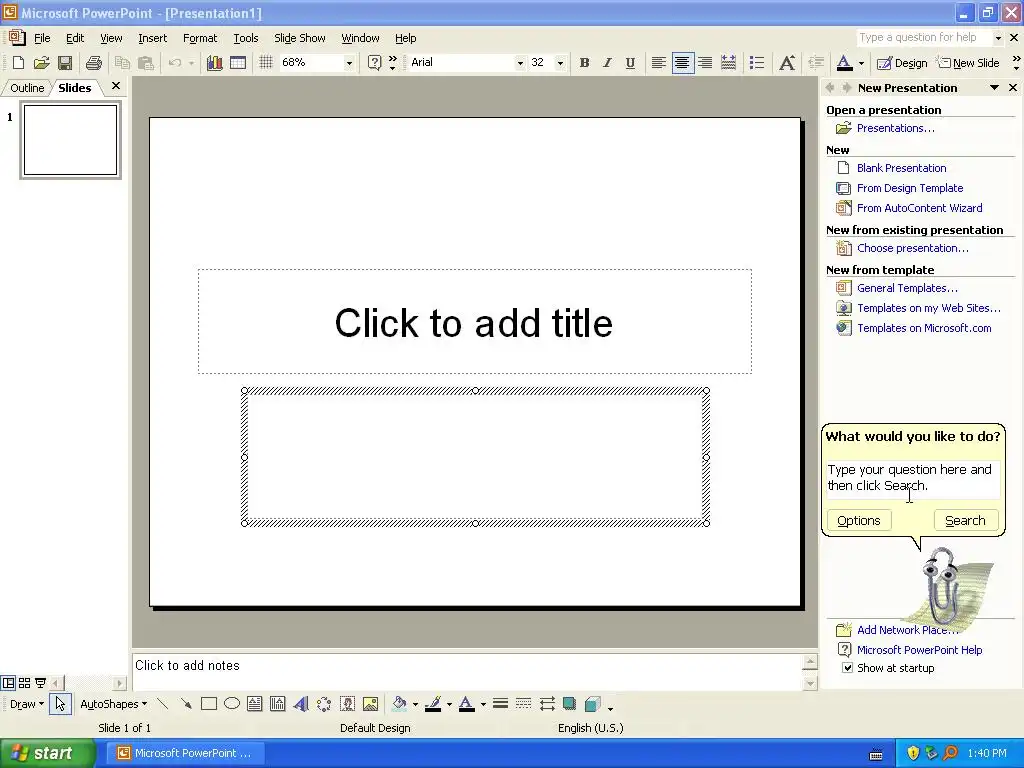Select the Rectangle drawing tool

pos(209,704)
